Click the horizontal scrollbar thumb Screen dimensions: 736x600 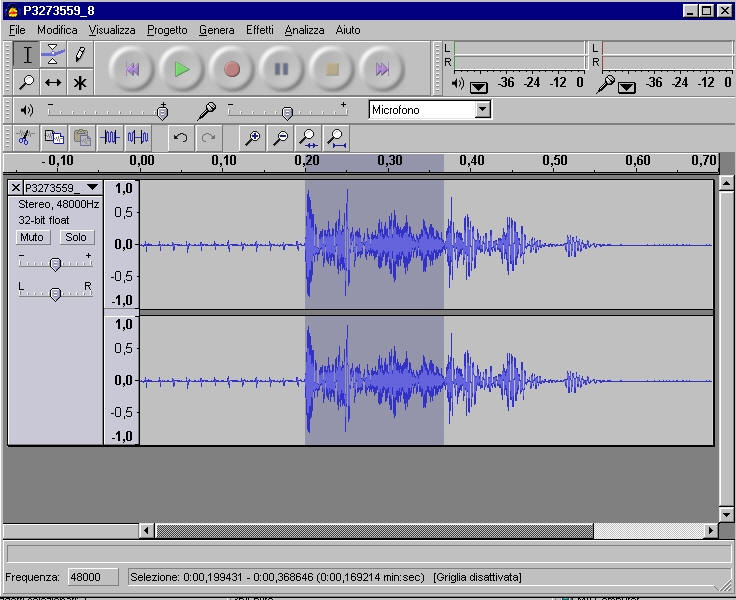coord(374,531)
